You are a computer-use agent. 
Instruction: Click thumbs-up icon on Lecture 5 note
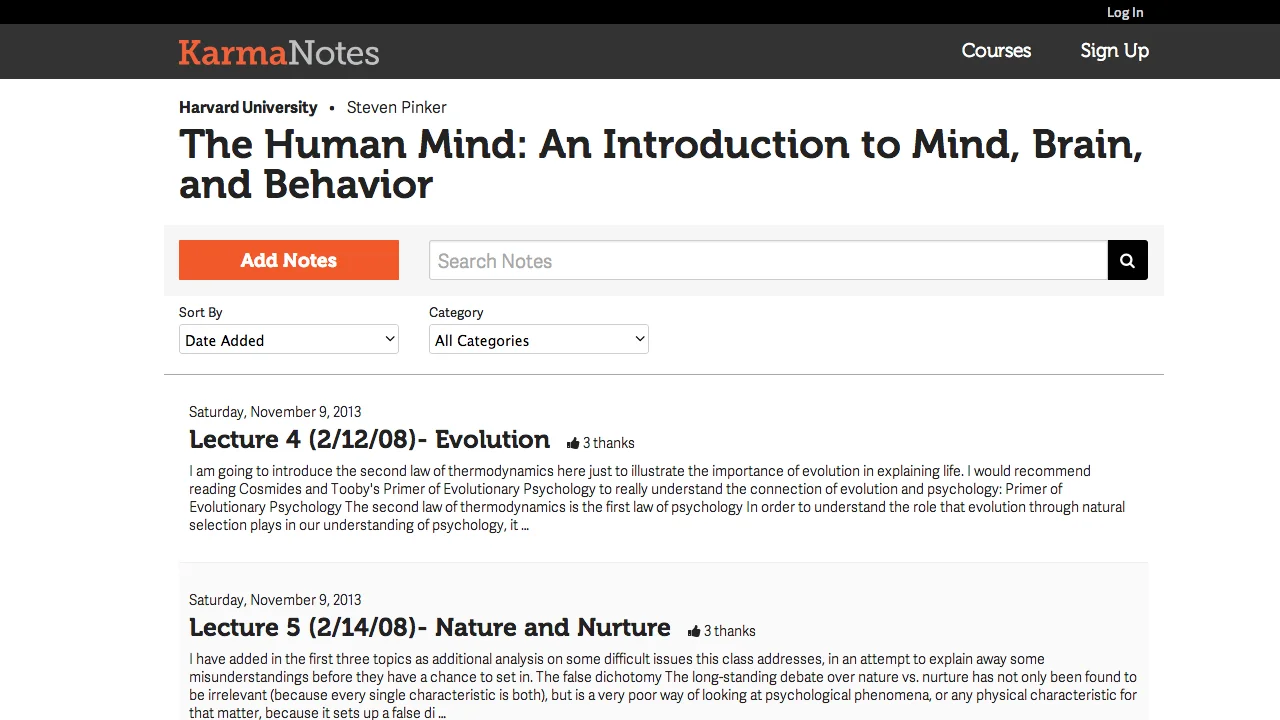click(694, 631)
